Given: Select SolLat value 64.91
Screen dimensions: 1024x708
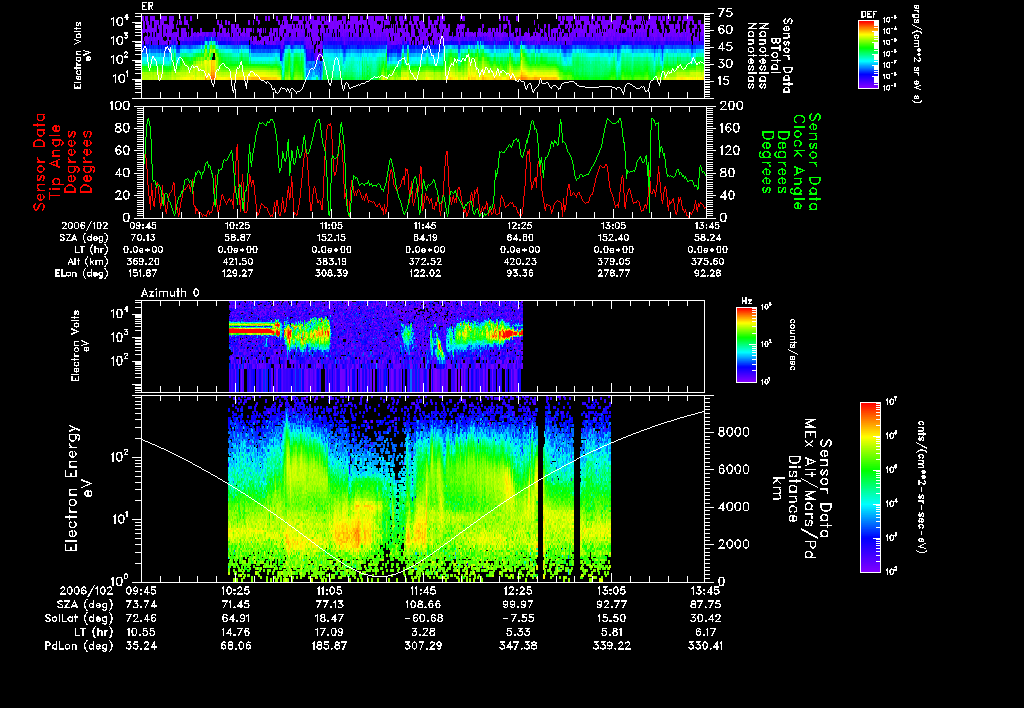Looking at the screenshot, I should (x=235, y=618).
